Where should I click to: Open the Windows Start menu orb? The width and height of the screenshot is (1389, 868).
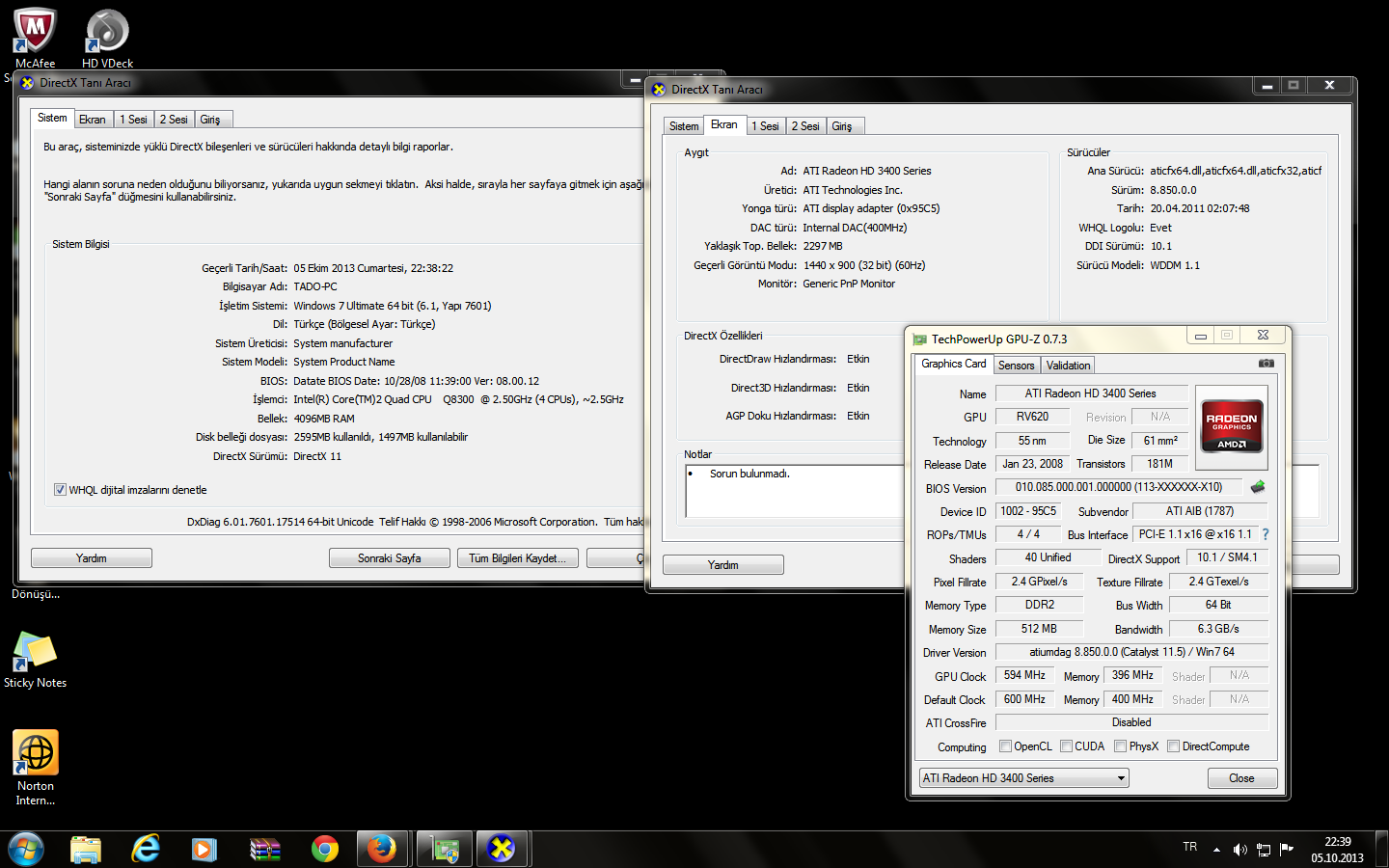coord(26,850)
